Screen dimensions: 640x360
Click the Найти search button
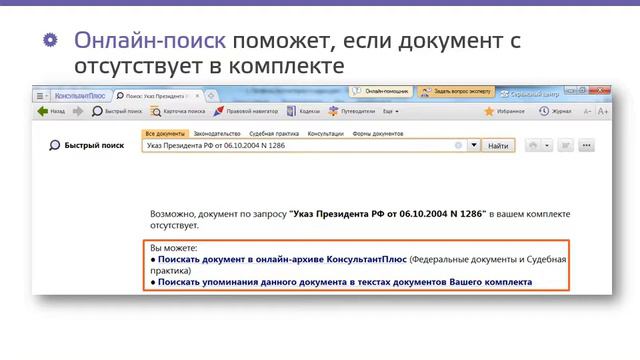[498, 146]
